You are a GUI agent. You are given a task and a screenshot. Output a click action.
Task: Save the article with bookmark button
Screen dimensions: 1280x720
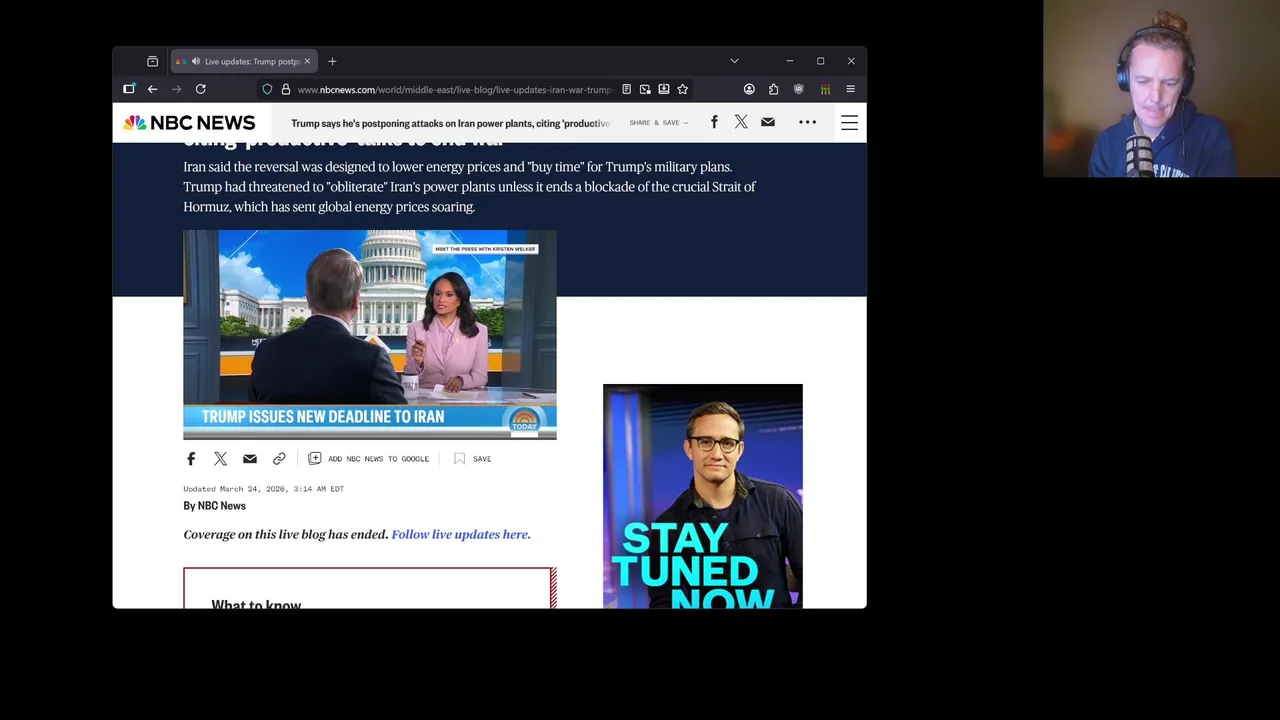pyautogui.click(x=472, y=459)
